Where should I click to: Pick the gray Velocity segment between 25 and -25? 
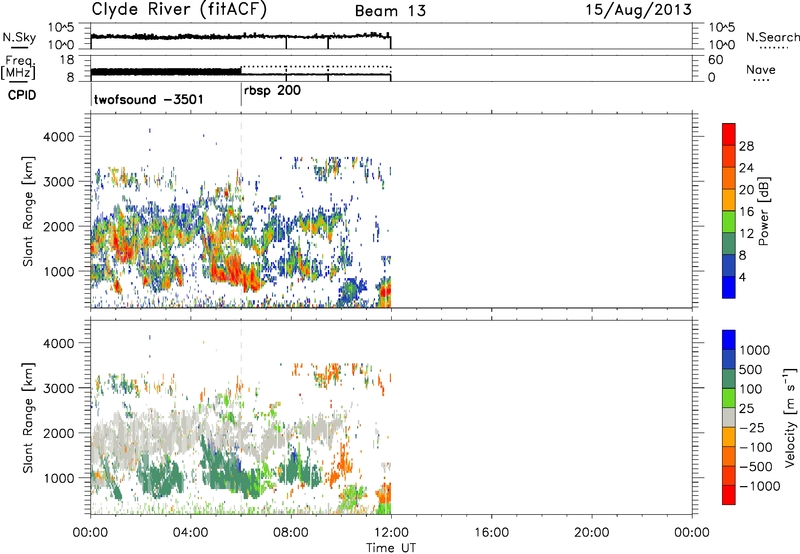tap(729, 418)
